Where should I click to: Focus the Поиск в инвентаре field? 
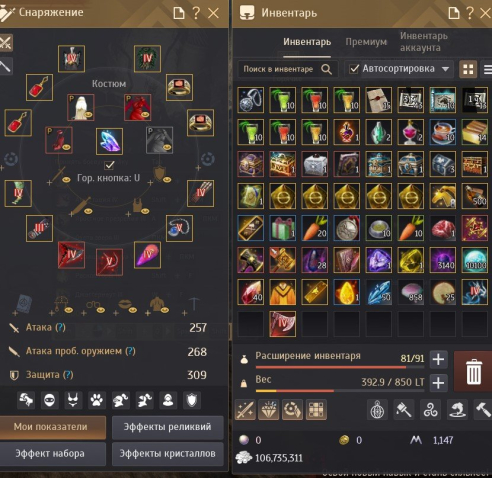click(287, 69)
